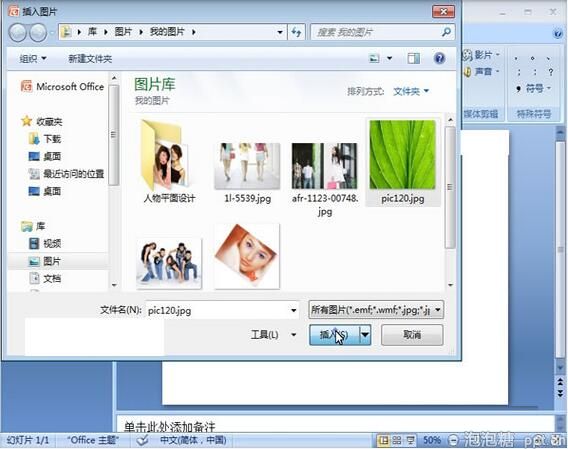This screenshot has height=449, width=568.
Task: Open 图片 library in sidebar
Action: click(45, 261)
